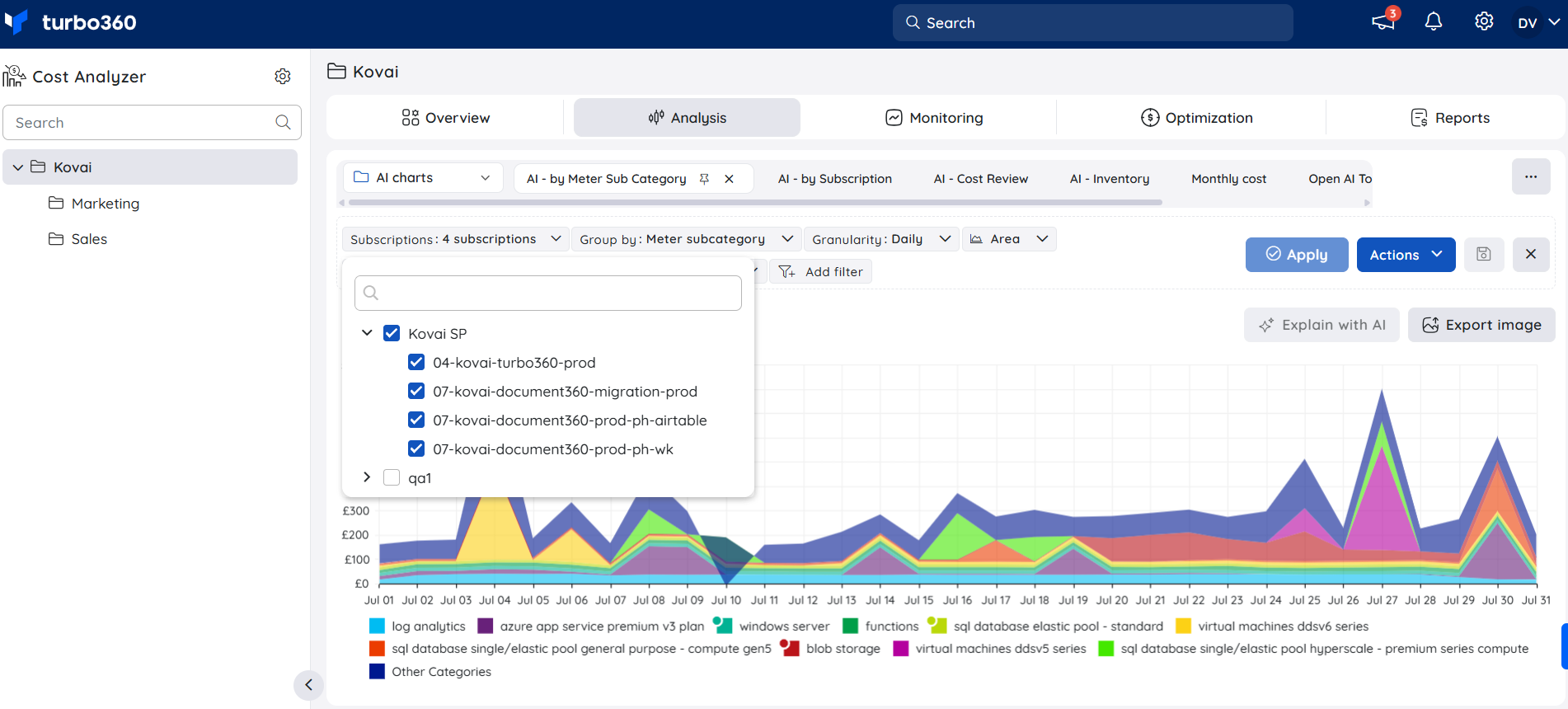Open the Group by Meter subcategory dropdown

pyautogui.click(x=686, y=239)
